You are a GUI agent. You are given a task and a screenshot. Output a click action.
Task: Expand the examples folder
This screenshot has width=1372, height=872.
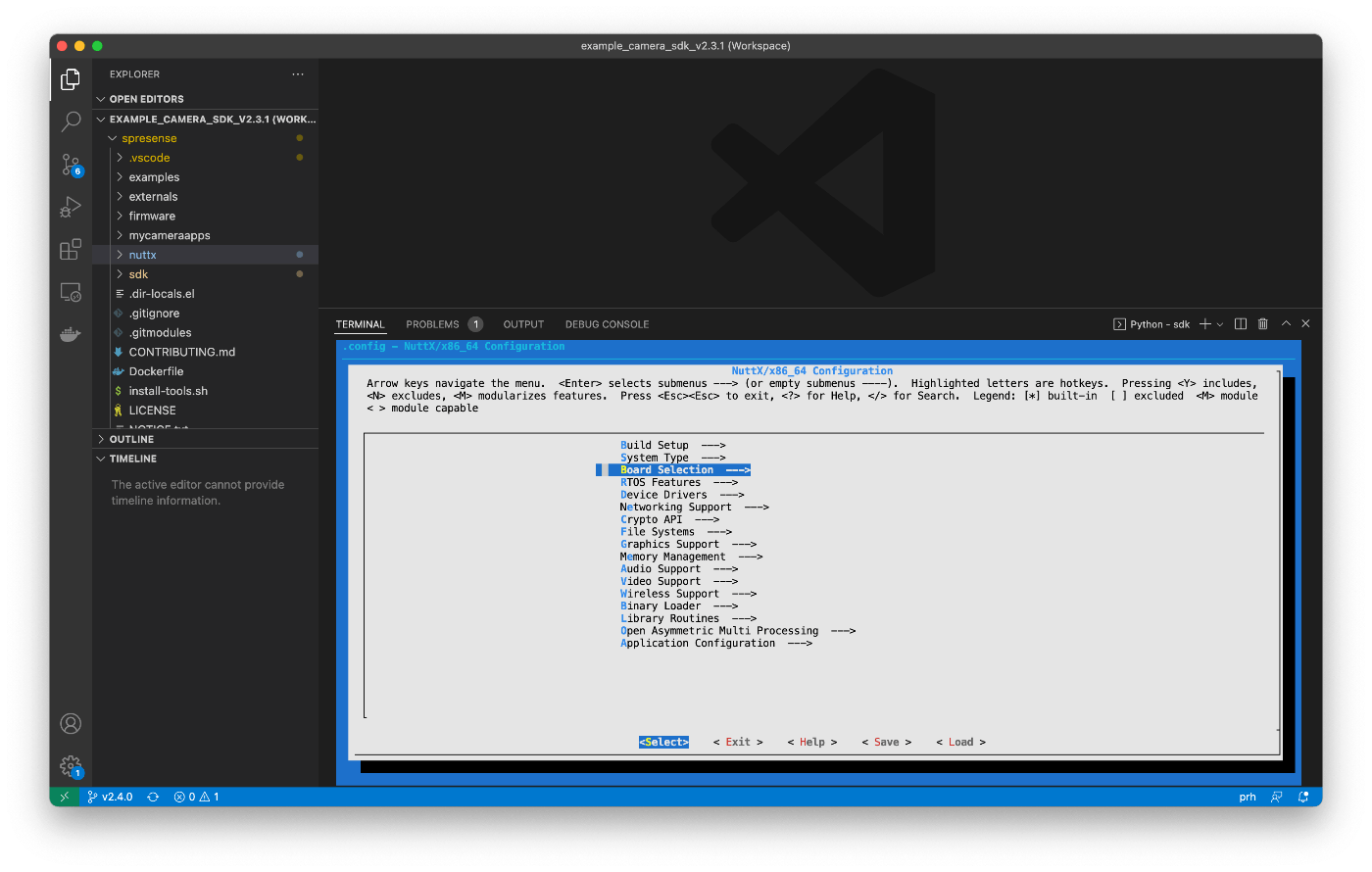click(x=206, y=177)
